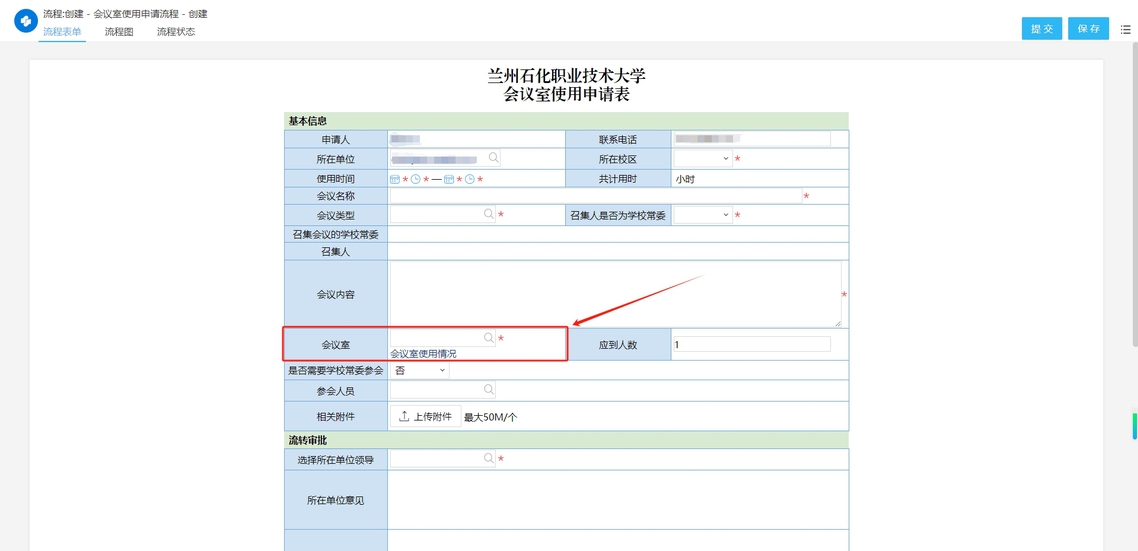The image size is (1138, 551).
Task: Click the upload arrow icon in 上传附件
Action: pyautogui.click(x=404, y=417)
